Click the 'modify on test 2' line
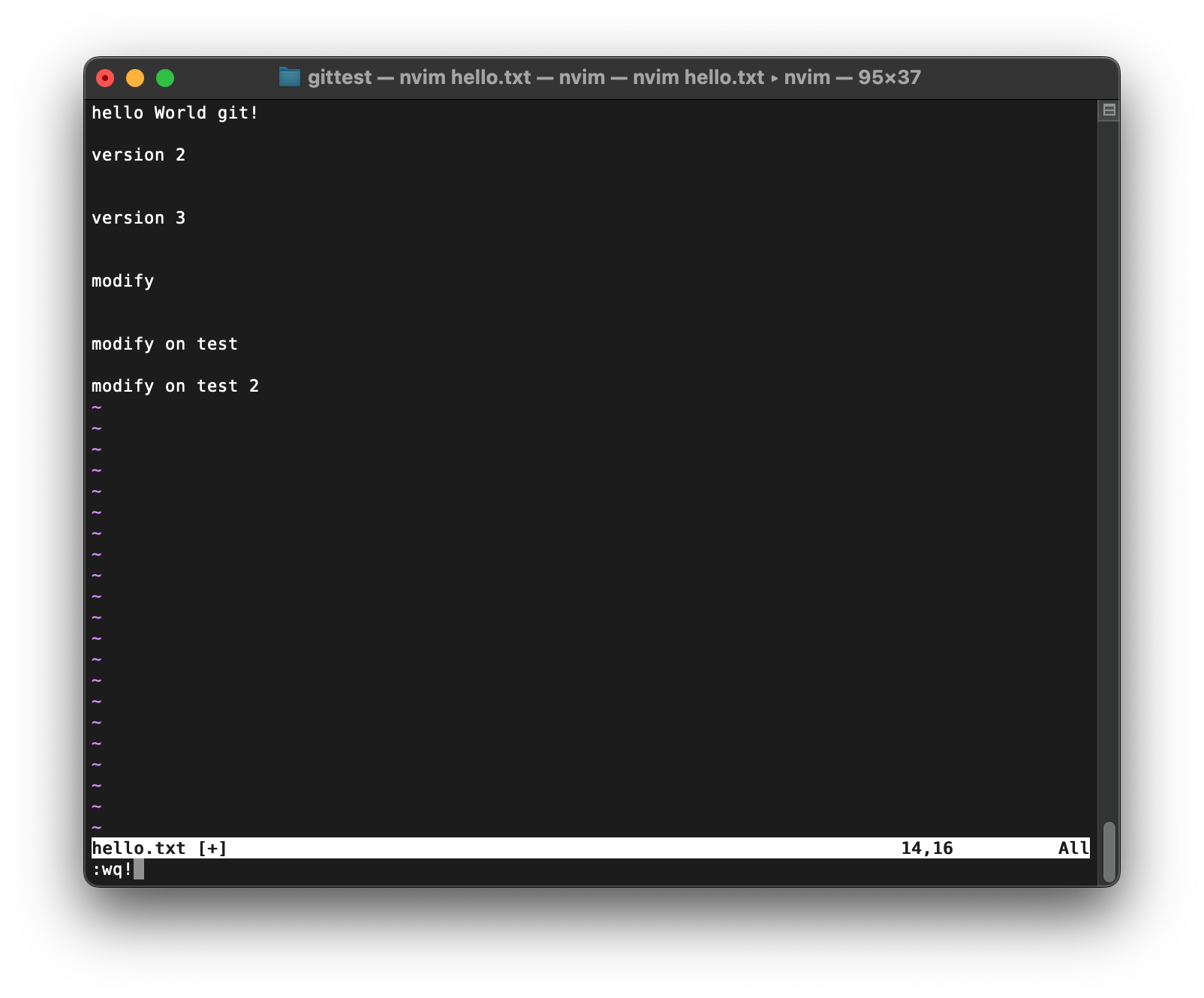1204x998 pixels. click(x=175, y=386)
